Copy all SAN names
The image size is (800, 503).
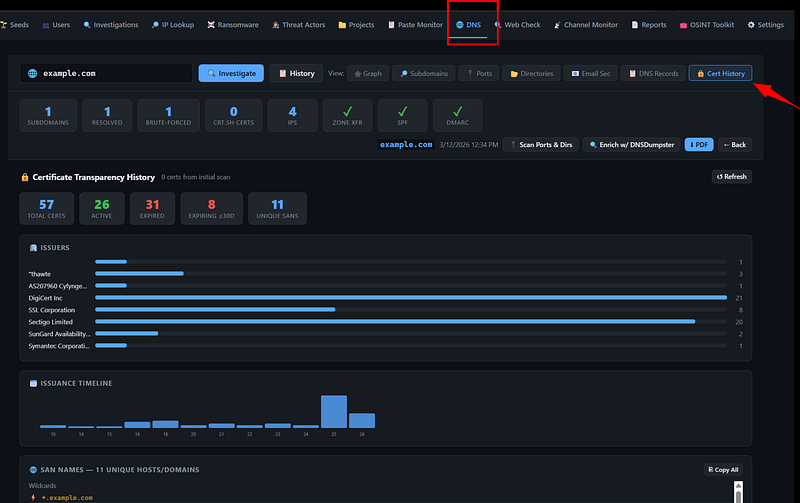[x=723, y=470]
